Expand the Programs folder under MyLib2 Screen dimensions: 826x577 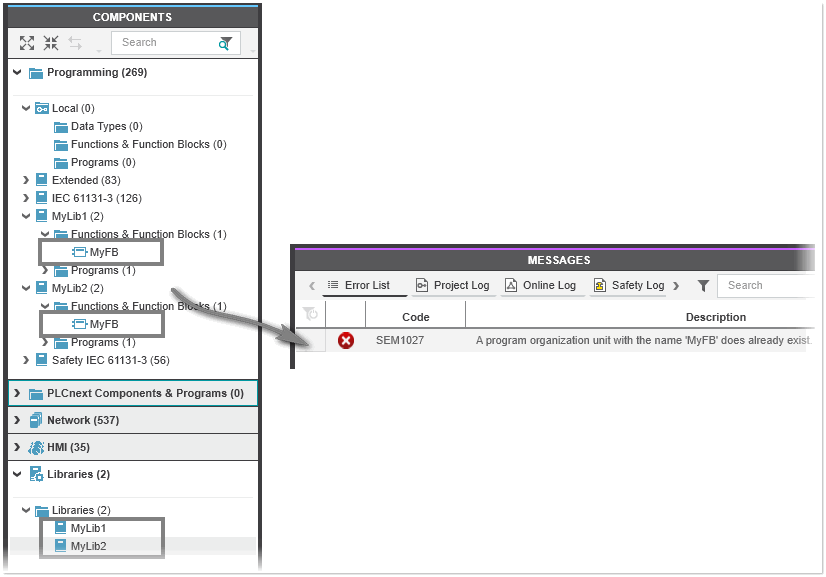click(x=44, y=342)
